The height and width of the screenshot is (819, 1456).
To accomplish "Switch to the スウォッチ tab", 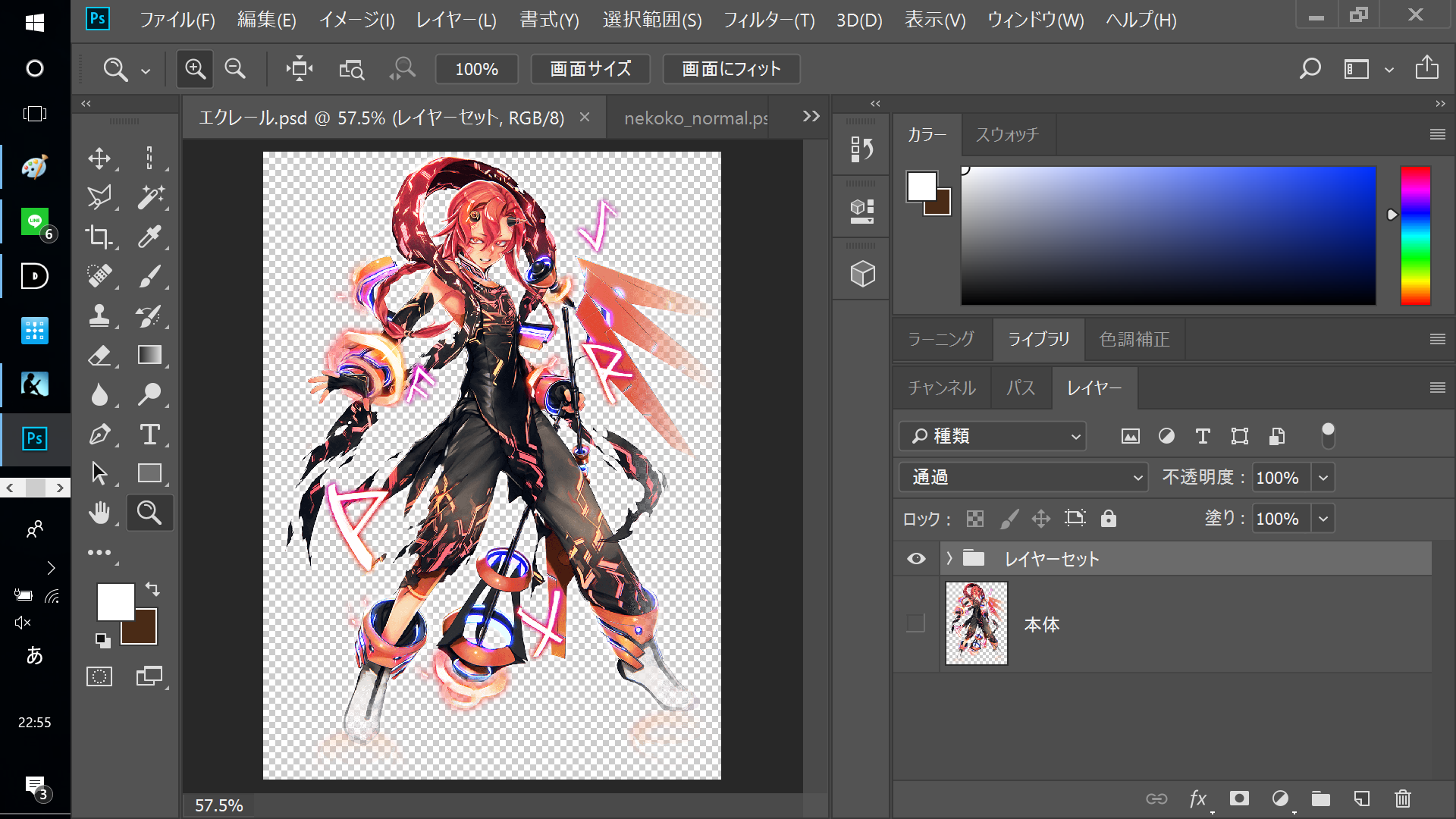I will (x=1007, y=135).
